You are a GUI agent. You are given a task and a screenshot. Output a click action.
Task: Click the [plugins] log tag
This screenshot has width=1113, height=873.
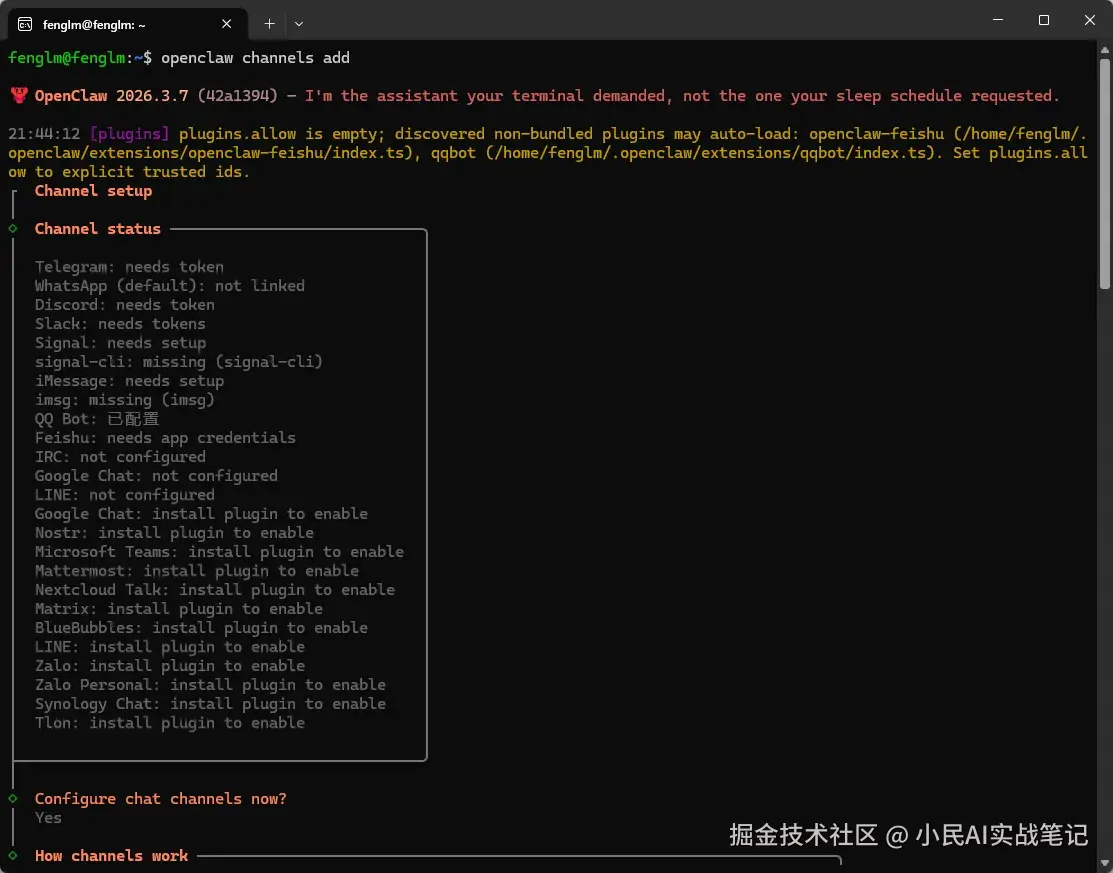point(129,133)
